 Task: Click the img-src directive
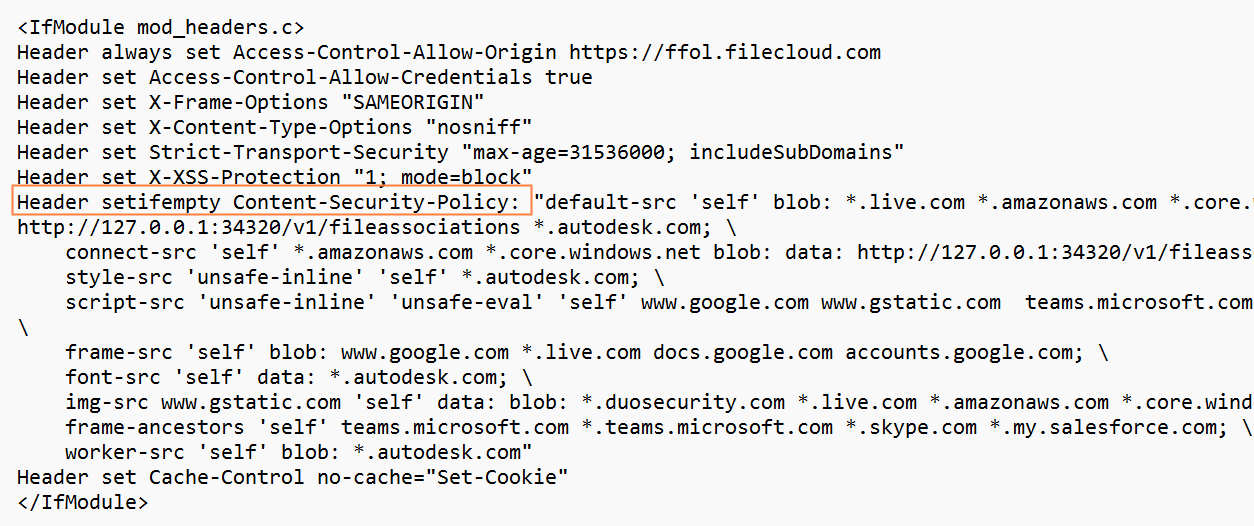point(107,402)
